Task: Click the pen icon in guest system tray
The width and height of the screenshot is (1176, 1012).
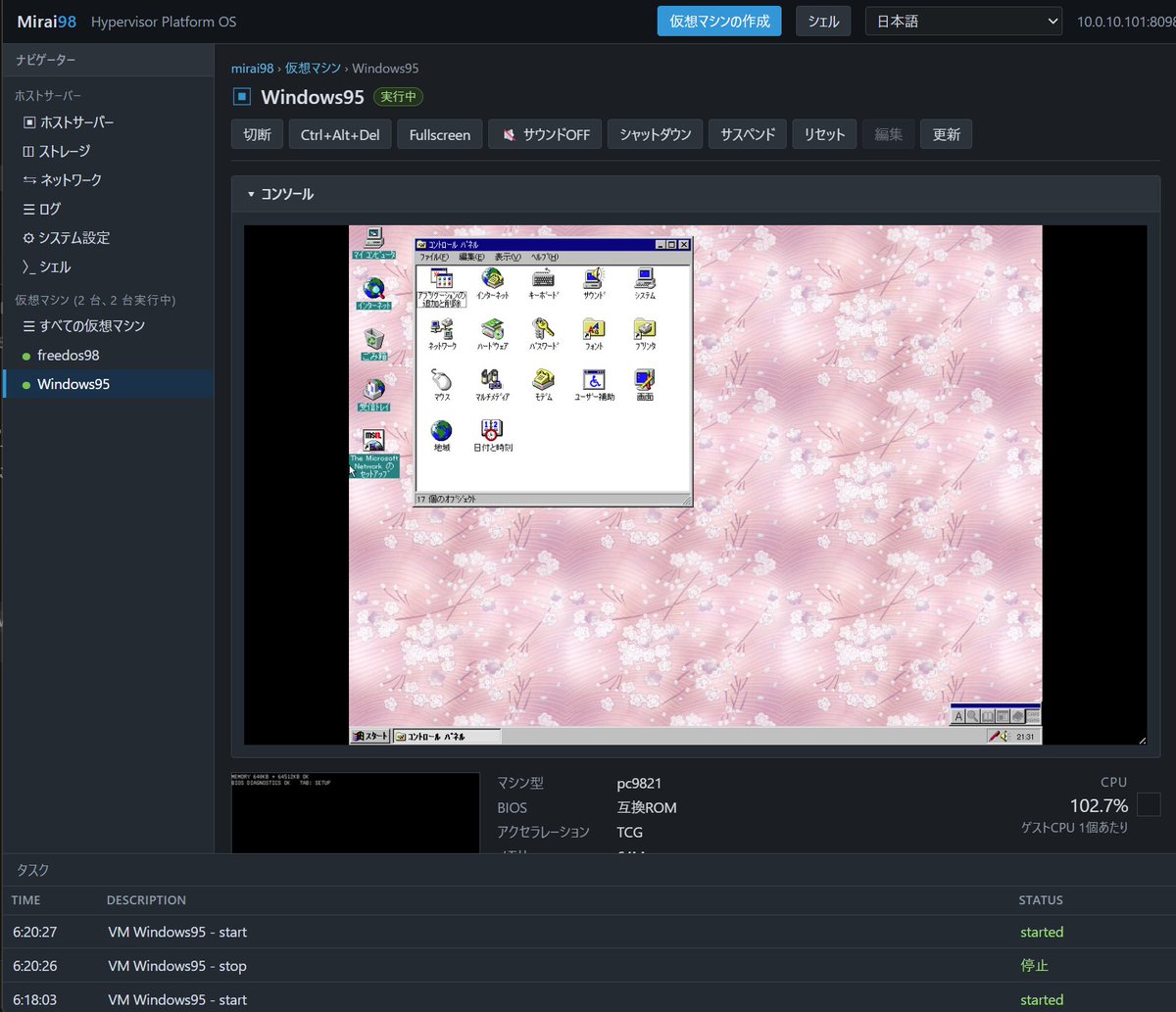Action: [994, 736]
